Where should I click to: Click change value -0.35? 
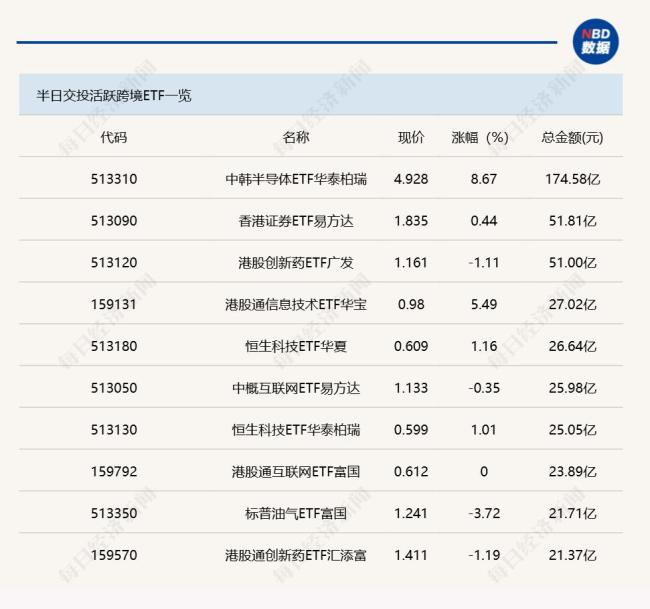pyautogui.click(x=484, y=388)
